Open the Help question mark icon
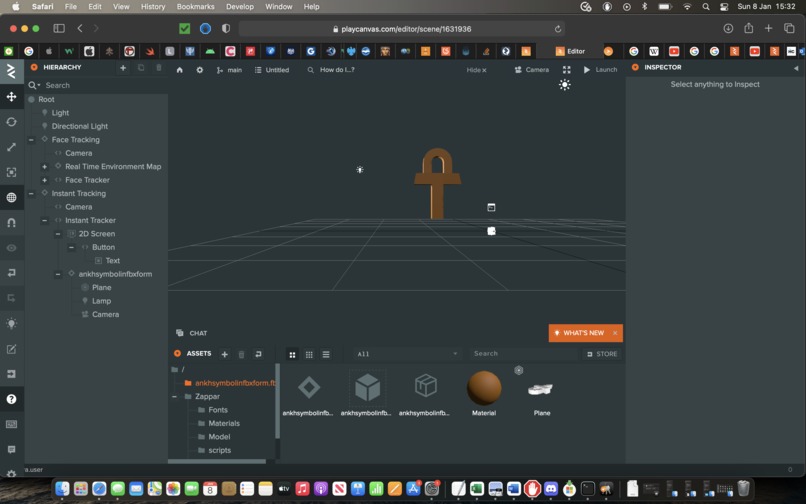This screenshot has height=504, width=806. click(x=11, y=399)
